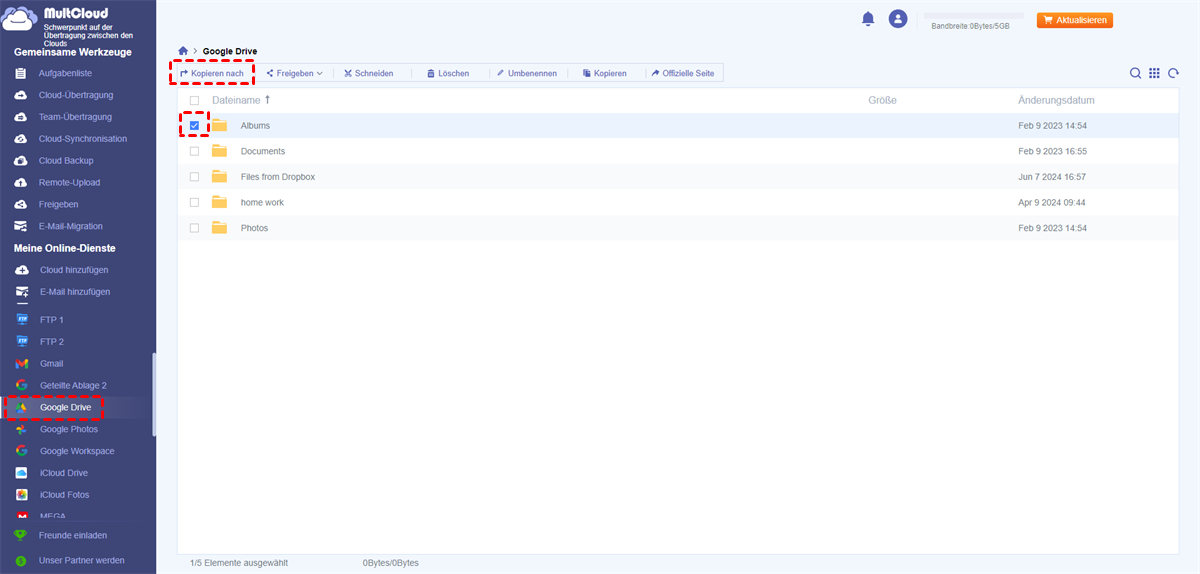The height and width of the screenshot is (574, 1200).
Task: Open Freigeben in the sidebar
Action: coord(58,204)
